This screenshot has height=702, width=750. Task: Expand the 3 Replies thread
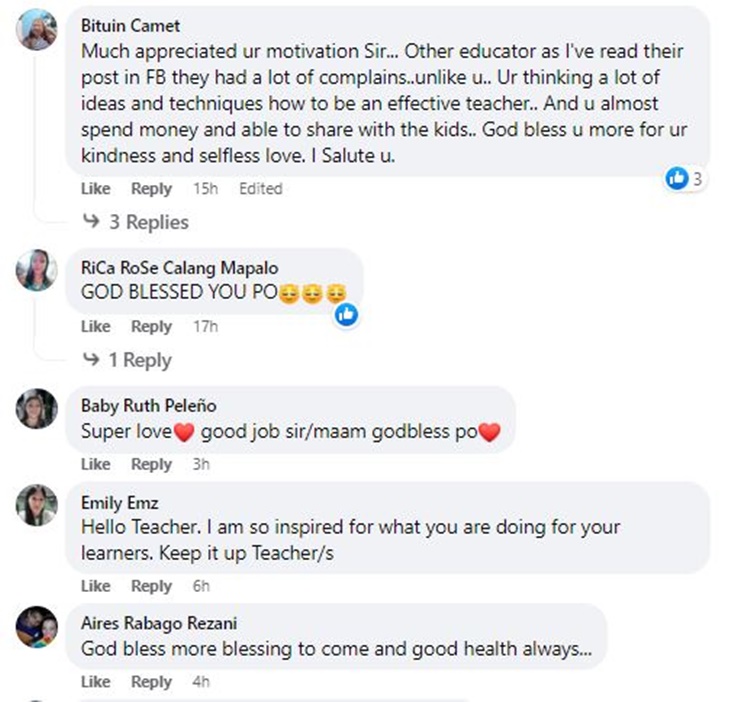click(136, 222)
